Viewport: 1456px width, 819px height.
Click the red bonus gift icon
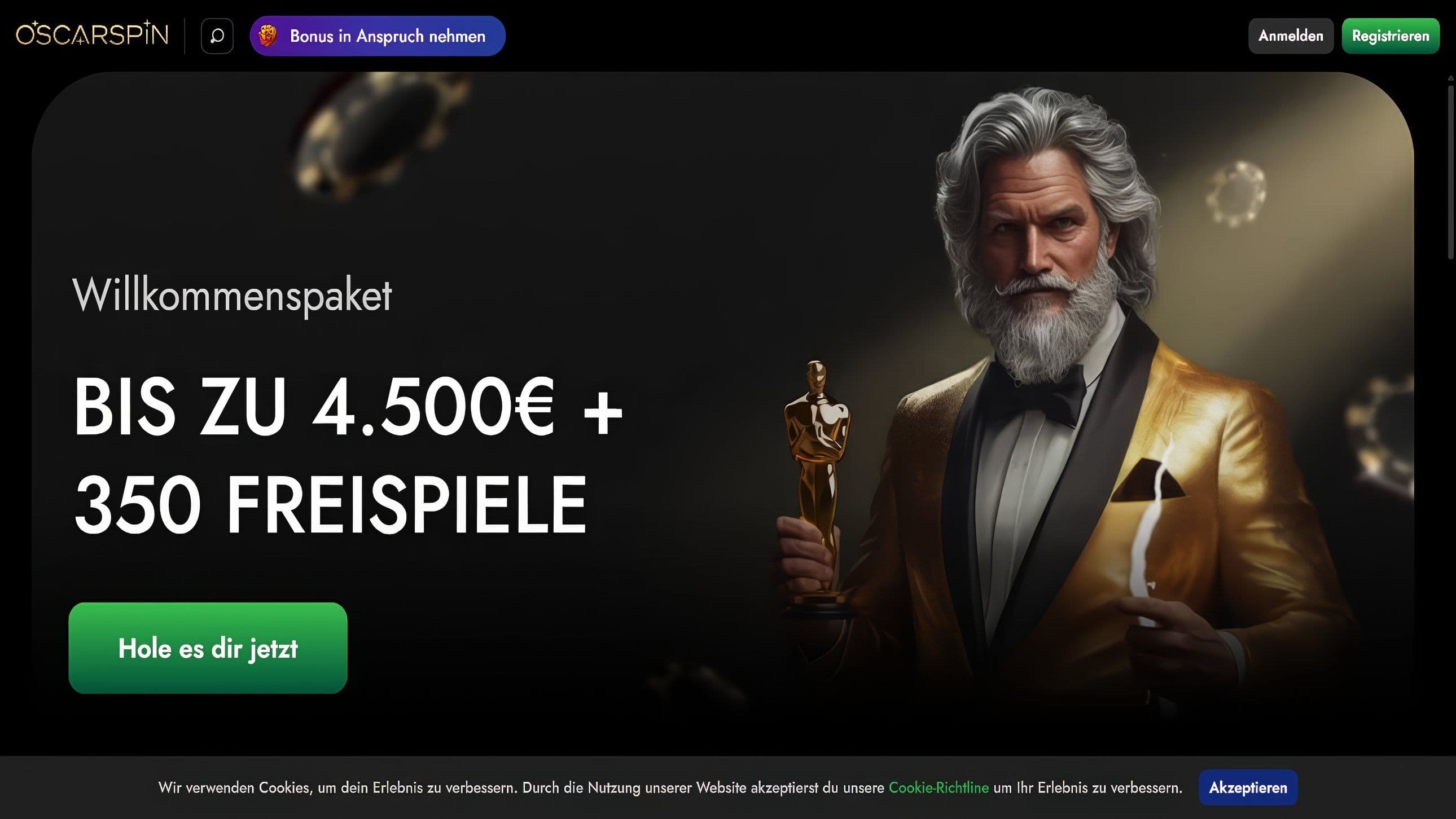pyautogui.click(x=268, y=36)
